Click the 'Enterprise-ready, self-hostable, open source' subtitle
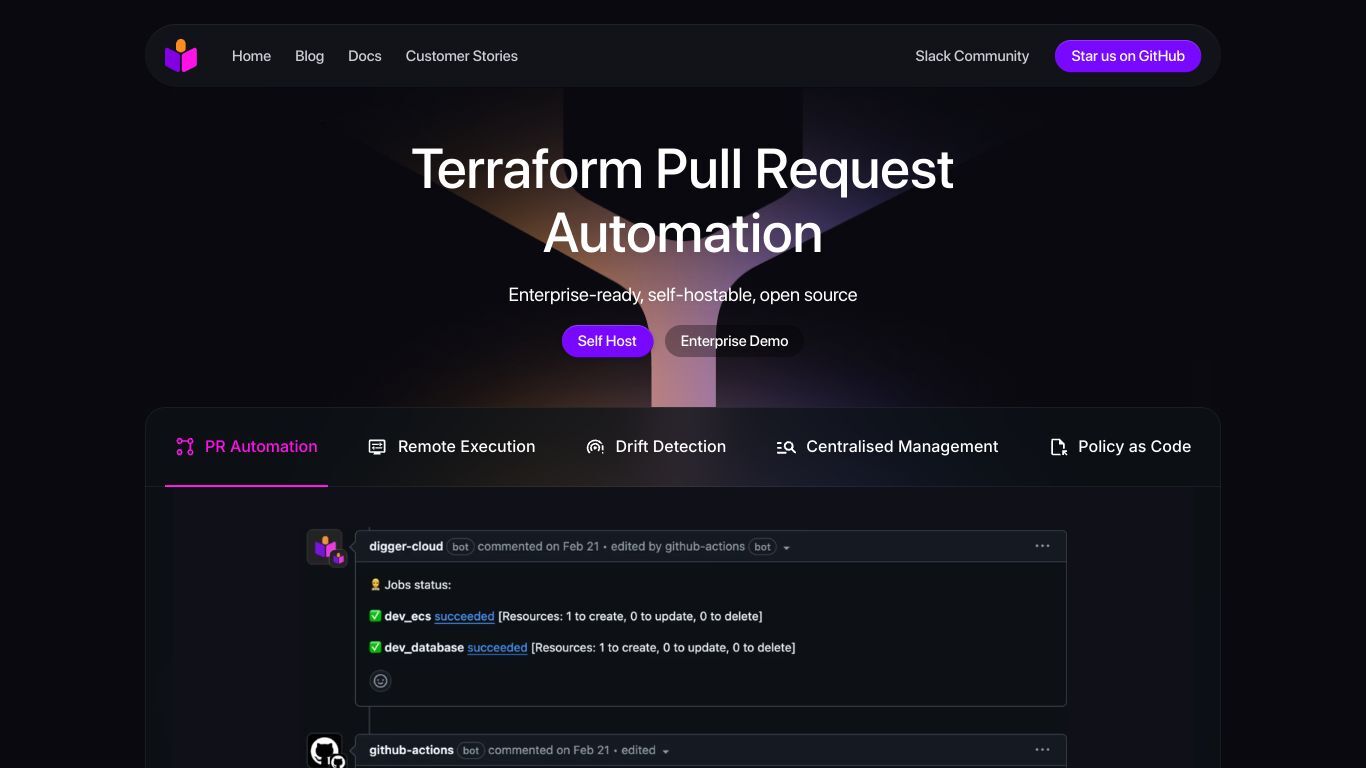This screenshot has width=1366, height=768. pyautogui.click(x=683, y=295)
